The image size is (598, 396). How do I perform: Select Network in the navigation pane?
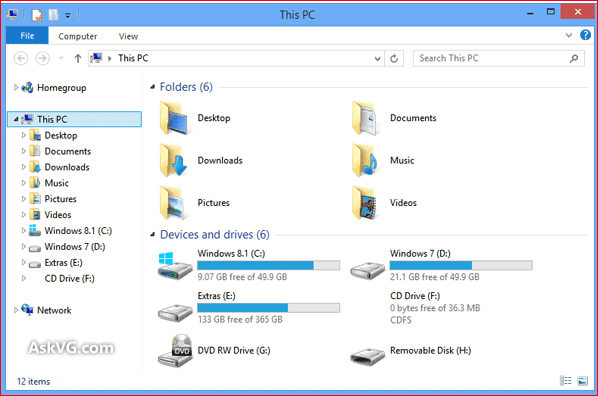coord(54,310)
